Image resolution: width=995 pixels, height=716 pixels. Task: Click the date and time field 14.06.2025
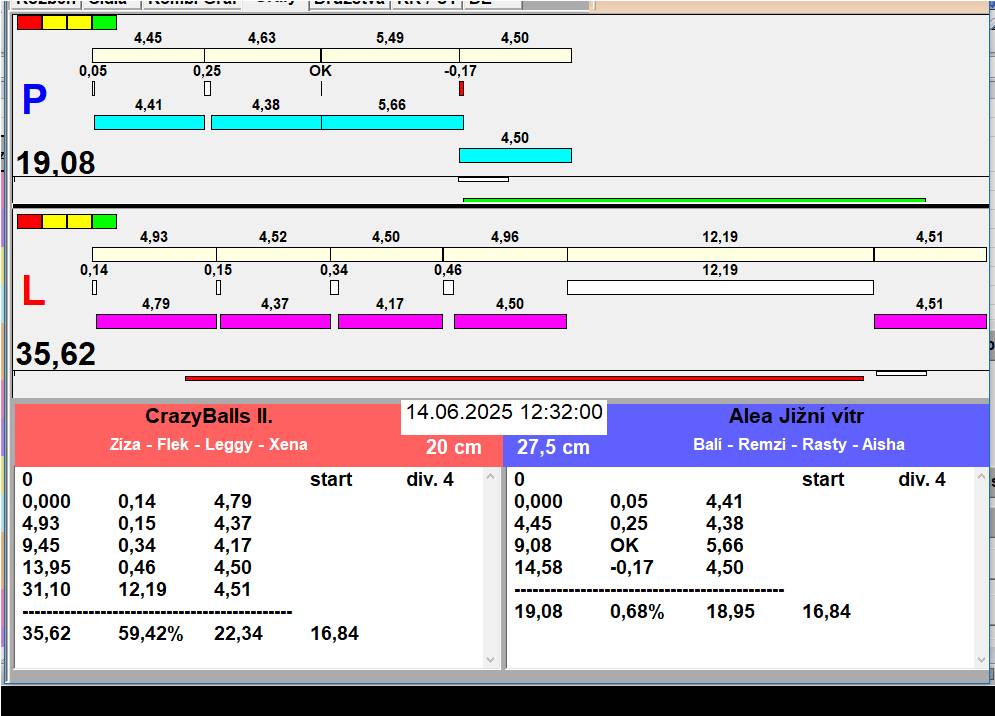point(504,413)
